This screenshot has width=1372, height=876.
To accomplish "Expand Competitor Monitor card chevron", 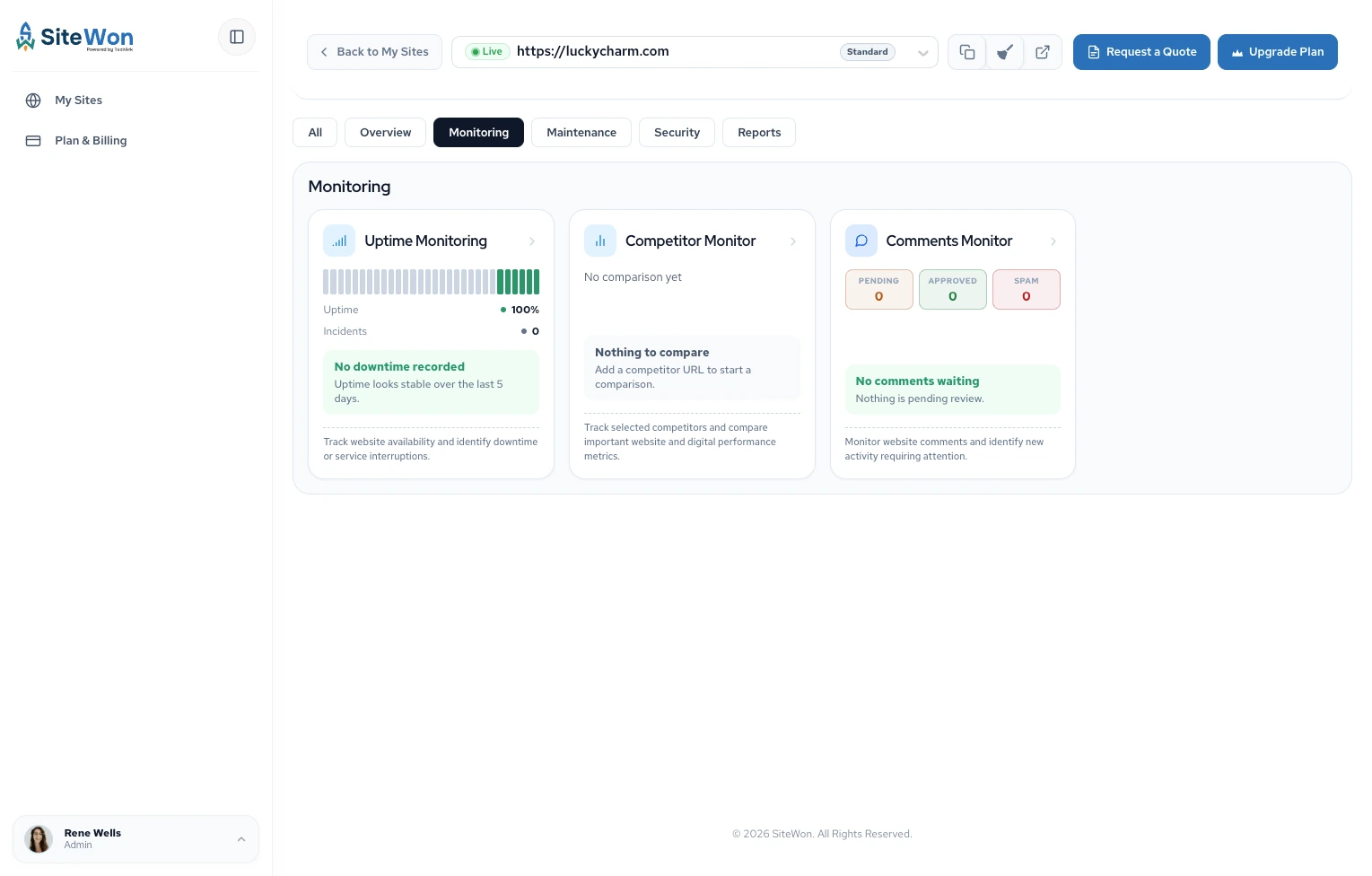I will coord(793,241).
